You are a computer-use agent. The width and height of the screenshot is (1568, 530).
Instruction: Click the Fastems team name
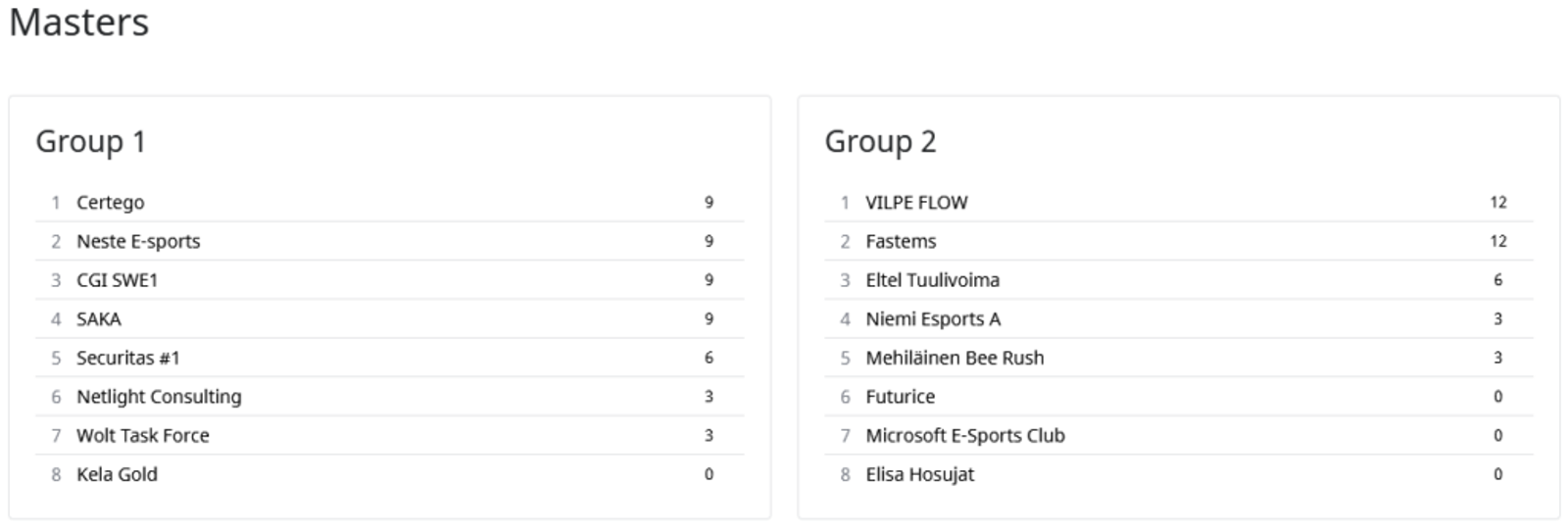tap(901, 242)
